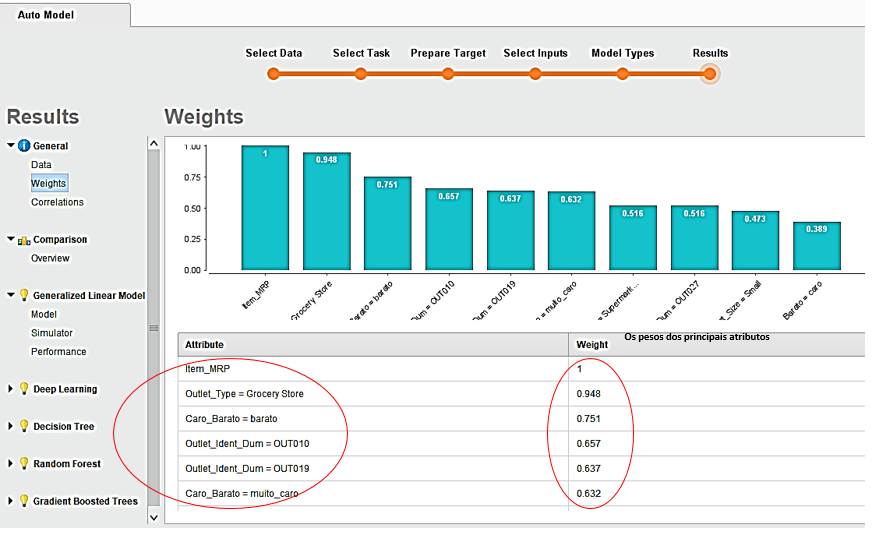Go to the Model Types step
This screenshot has width=874, height=540.
tap(623, 74)
